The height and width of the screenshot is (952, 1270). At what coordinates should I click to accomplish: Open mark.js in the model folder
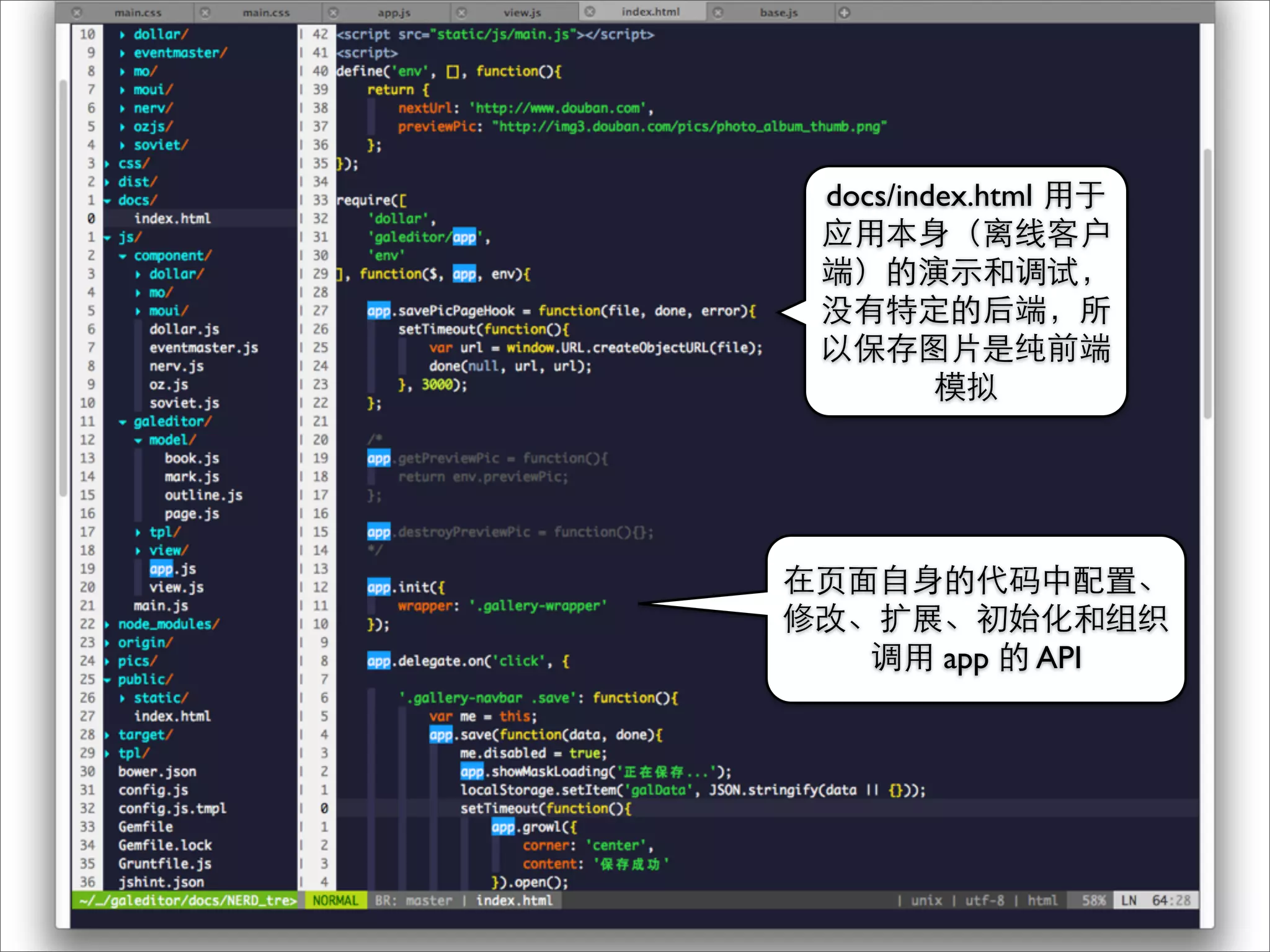[192, 477]
